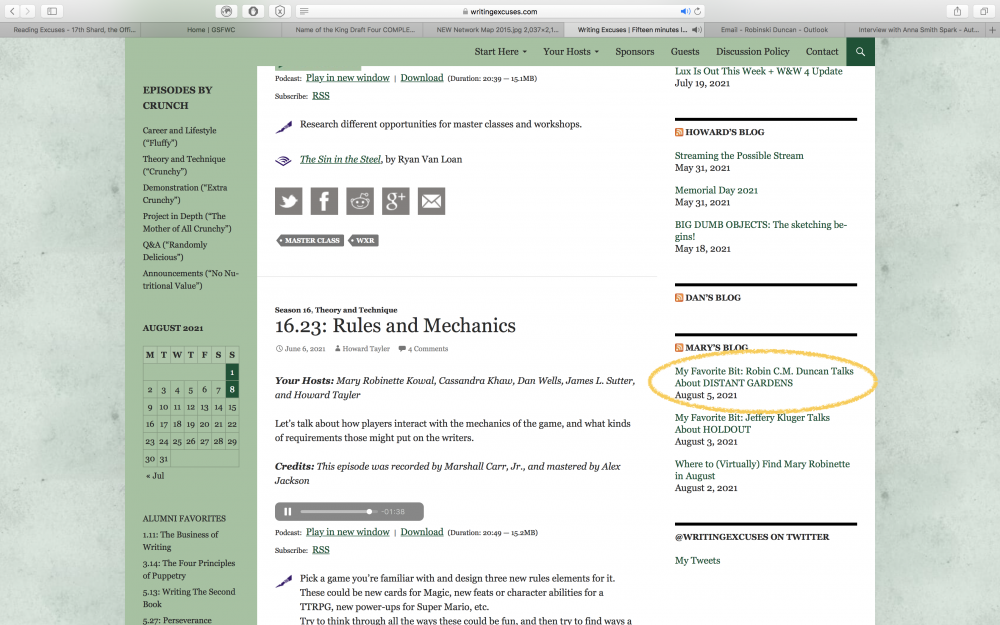Expand the Start Here menu
1000x625 pixels.
(501, 52)
